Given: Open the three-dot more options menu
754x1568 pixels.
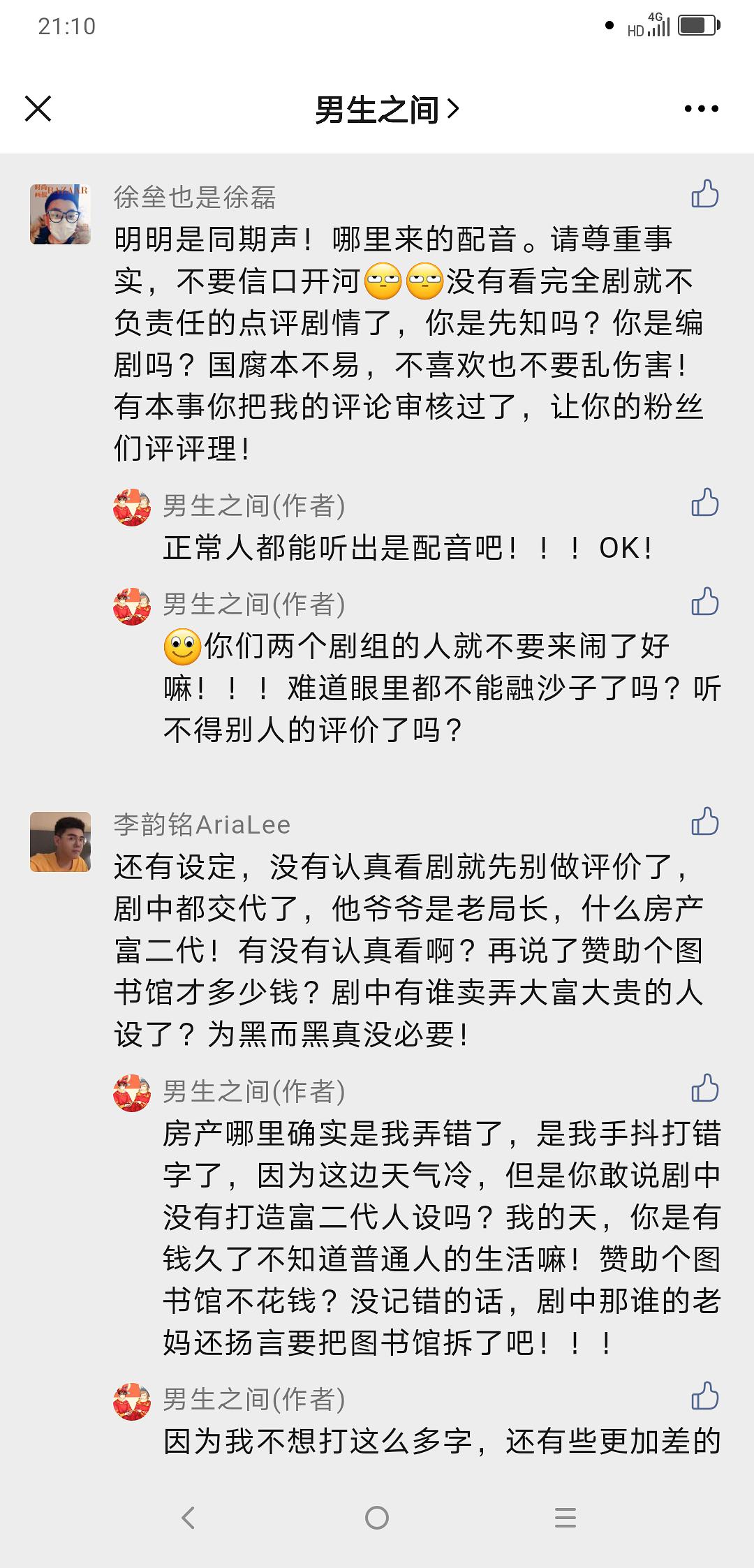Looking at the screenshot, I should (701, 109).
